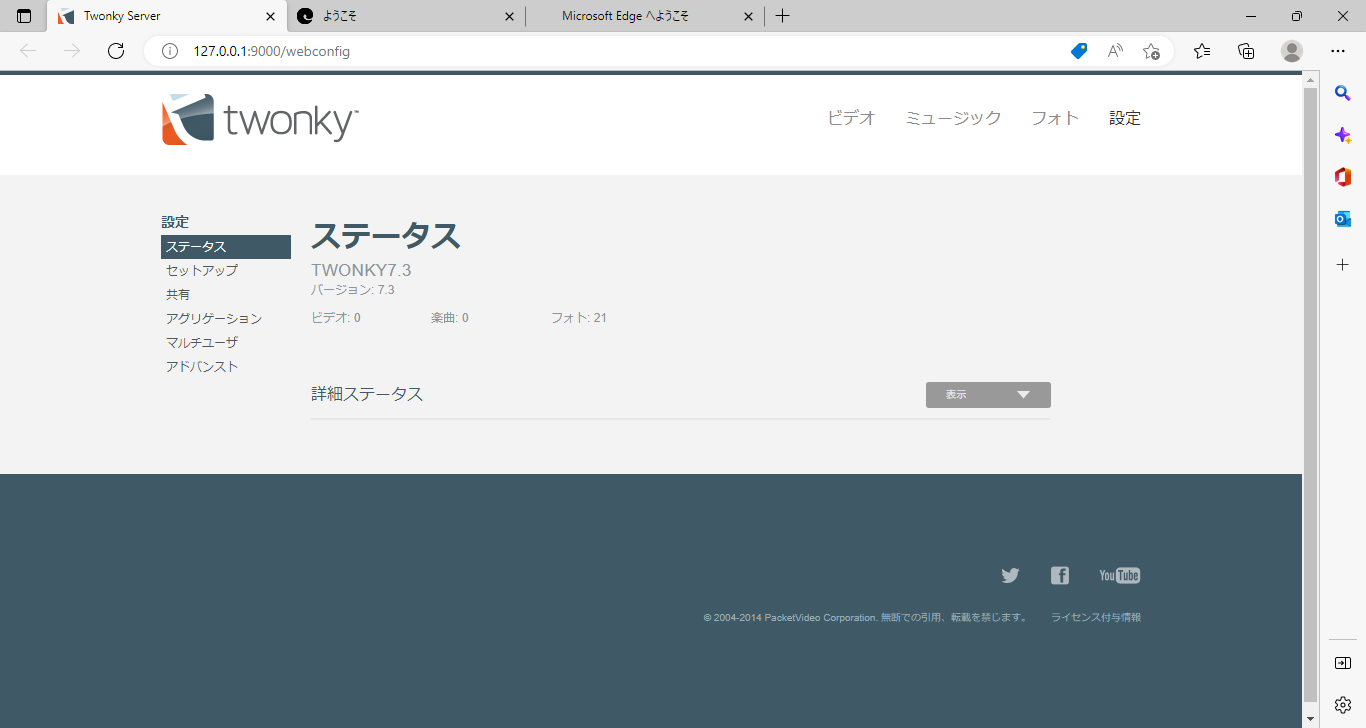Image resolution: width=1366 pixels, height=728 pixels.
Task: Open the フォト navigation item
Action: (1055, 118)
